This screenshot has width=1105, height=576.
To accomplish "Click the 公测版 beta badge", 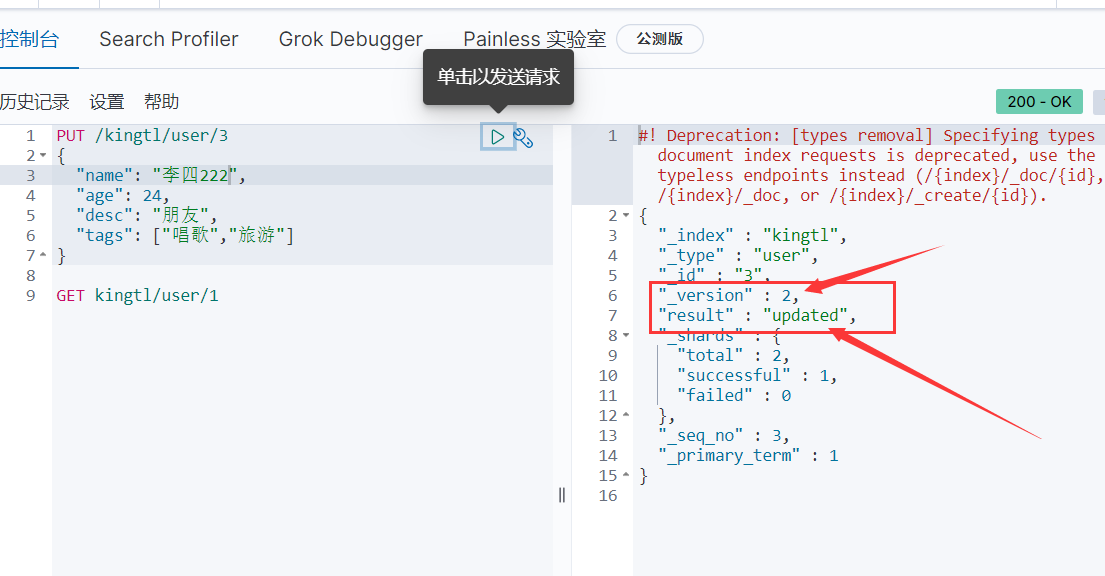I will (659, 40).
